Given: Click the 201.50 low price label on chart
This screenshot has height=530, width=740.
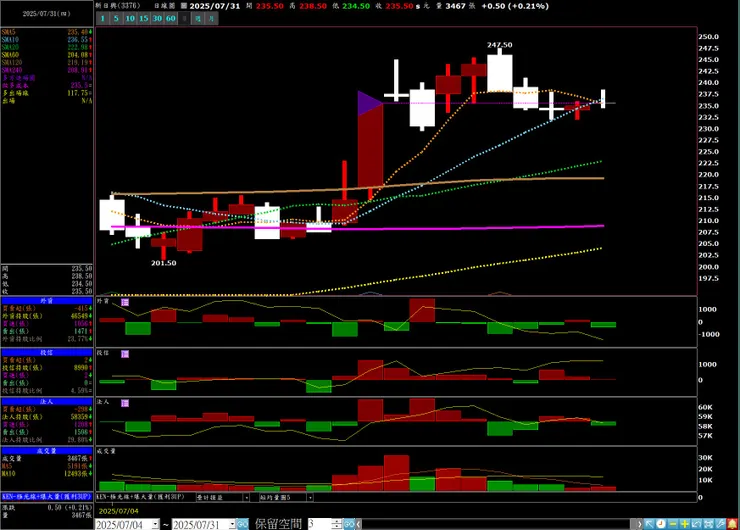Looking at the screenshot, I should tap(164, 263).
